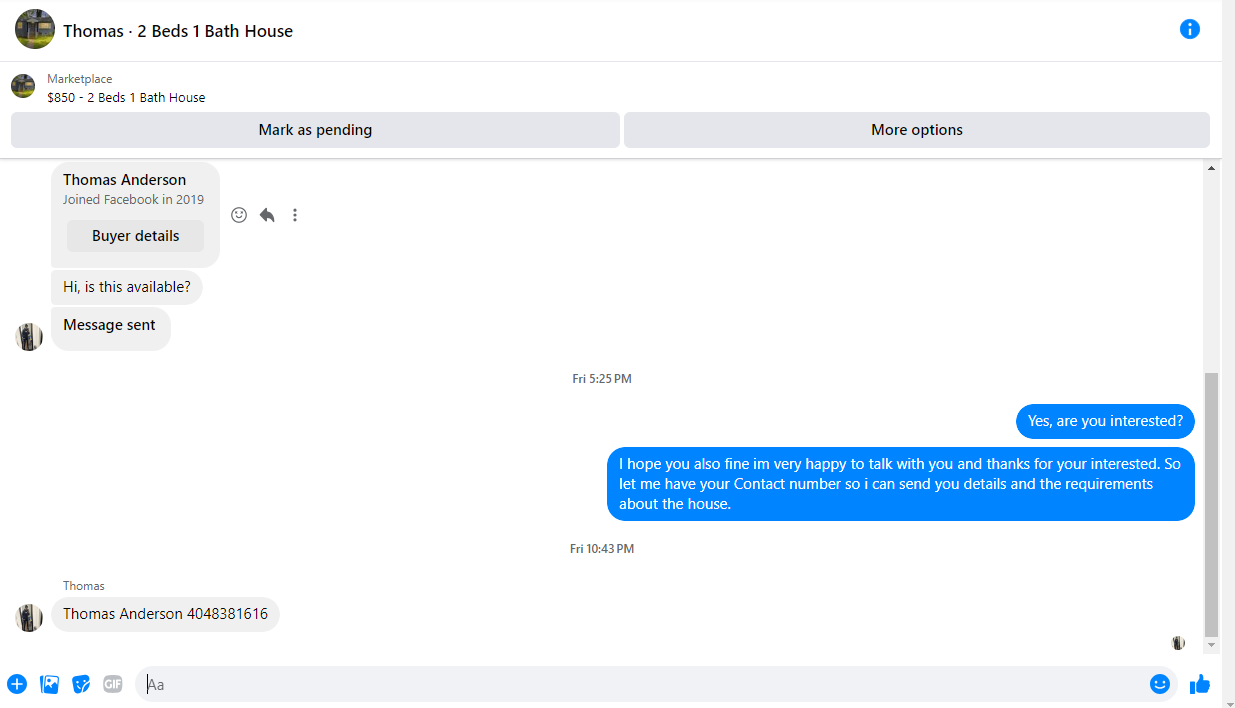1235x708 pixels.
Task: Reply to the message with arrow icon
Action: [267, 215]
